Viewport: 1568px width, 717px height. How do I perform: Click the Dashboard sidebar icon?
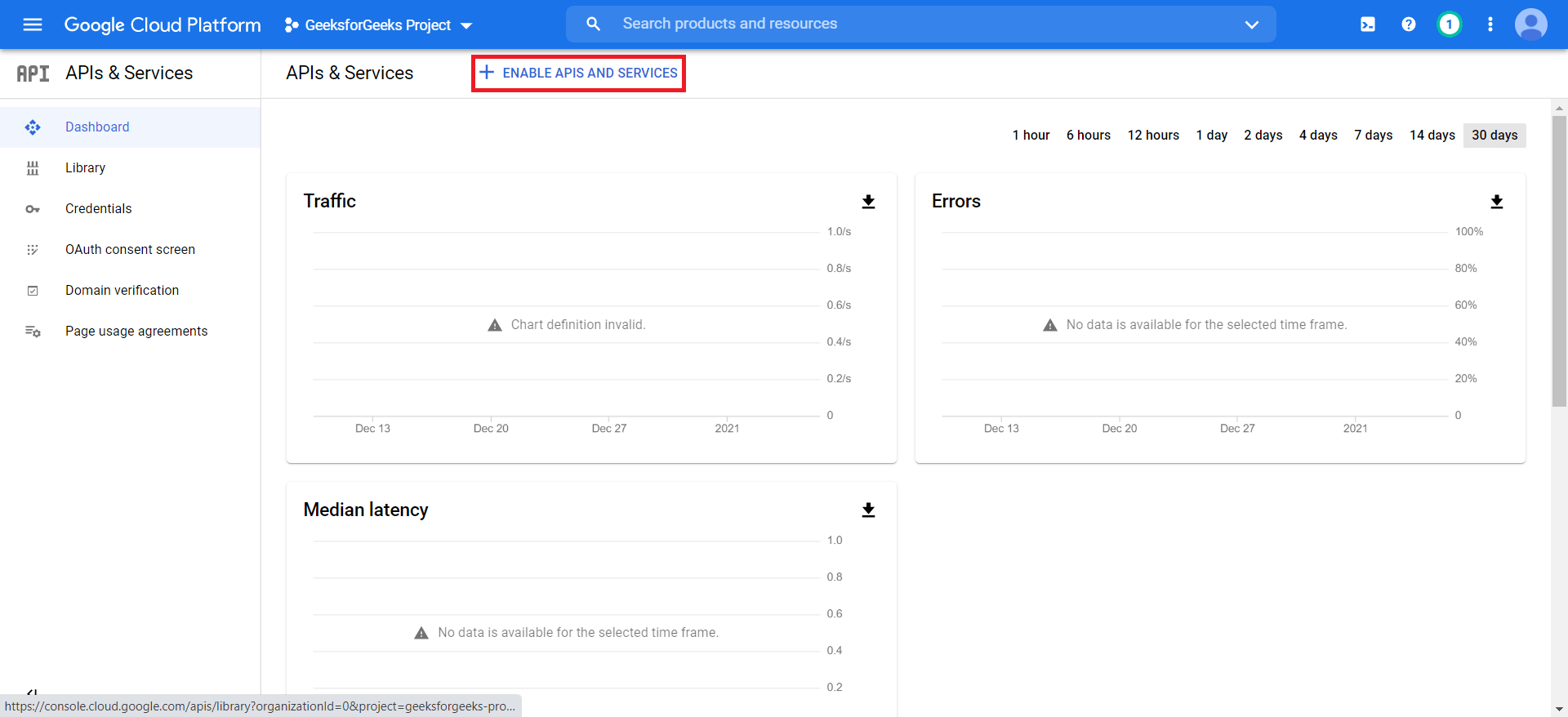coord(33,127)
